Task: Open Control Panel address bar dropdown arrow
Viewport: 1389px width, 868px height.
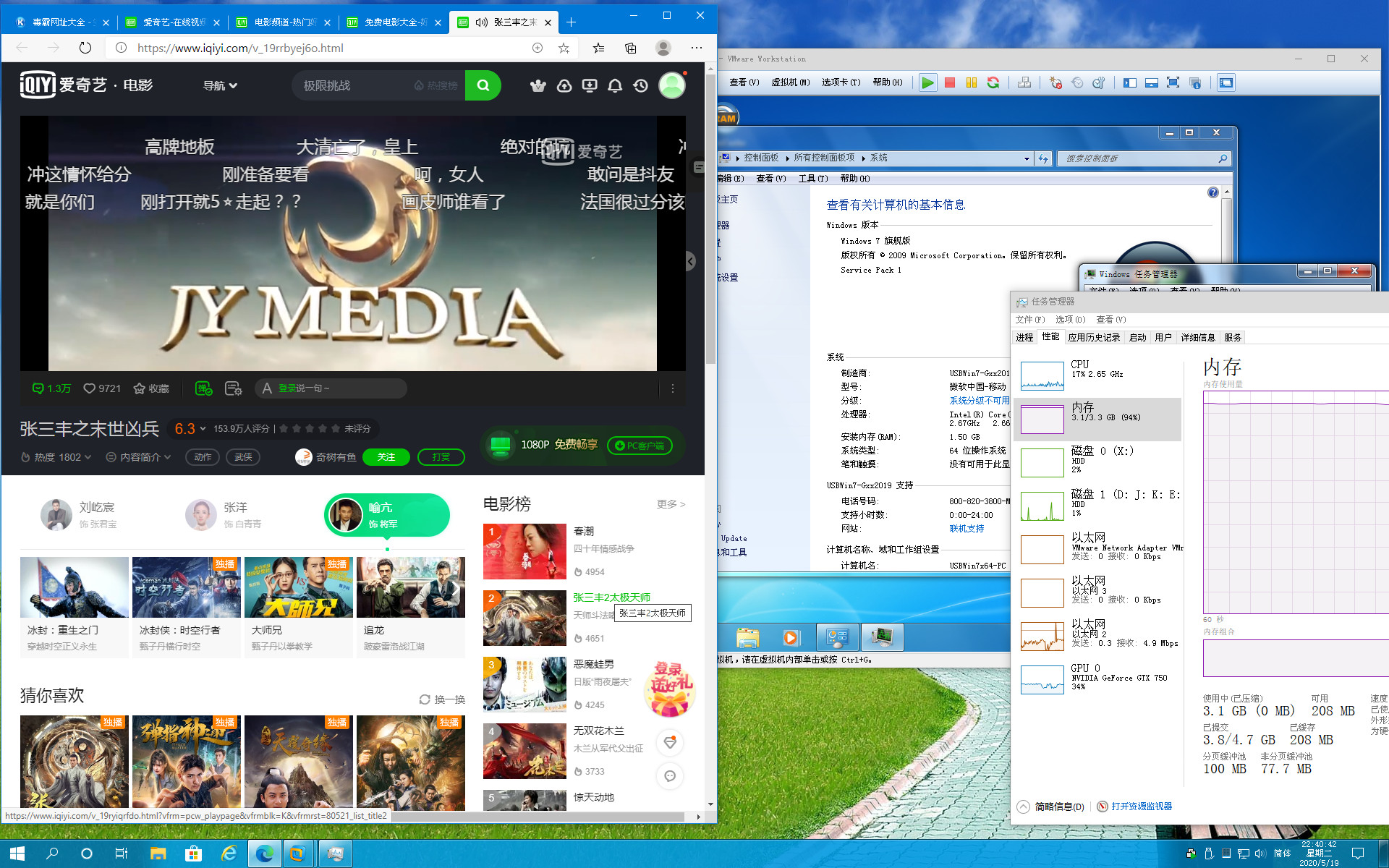Action: (x=1027, y=158)
